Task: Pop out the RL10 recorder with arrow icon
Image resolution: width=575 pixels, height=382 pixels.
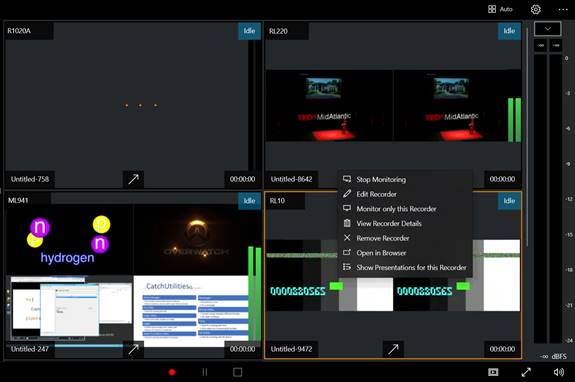Action: click(x=393, y=349)
